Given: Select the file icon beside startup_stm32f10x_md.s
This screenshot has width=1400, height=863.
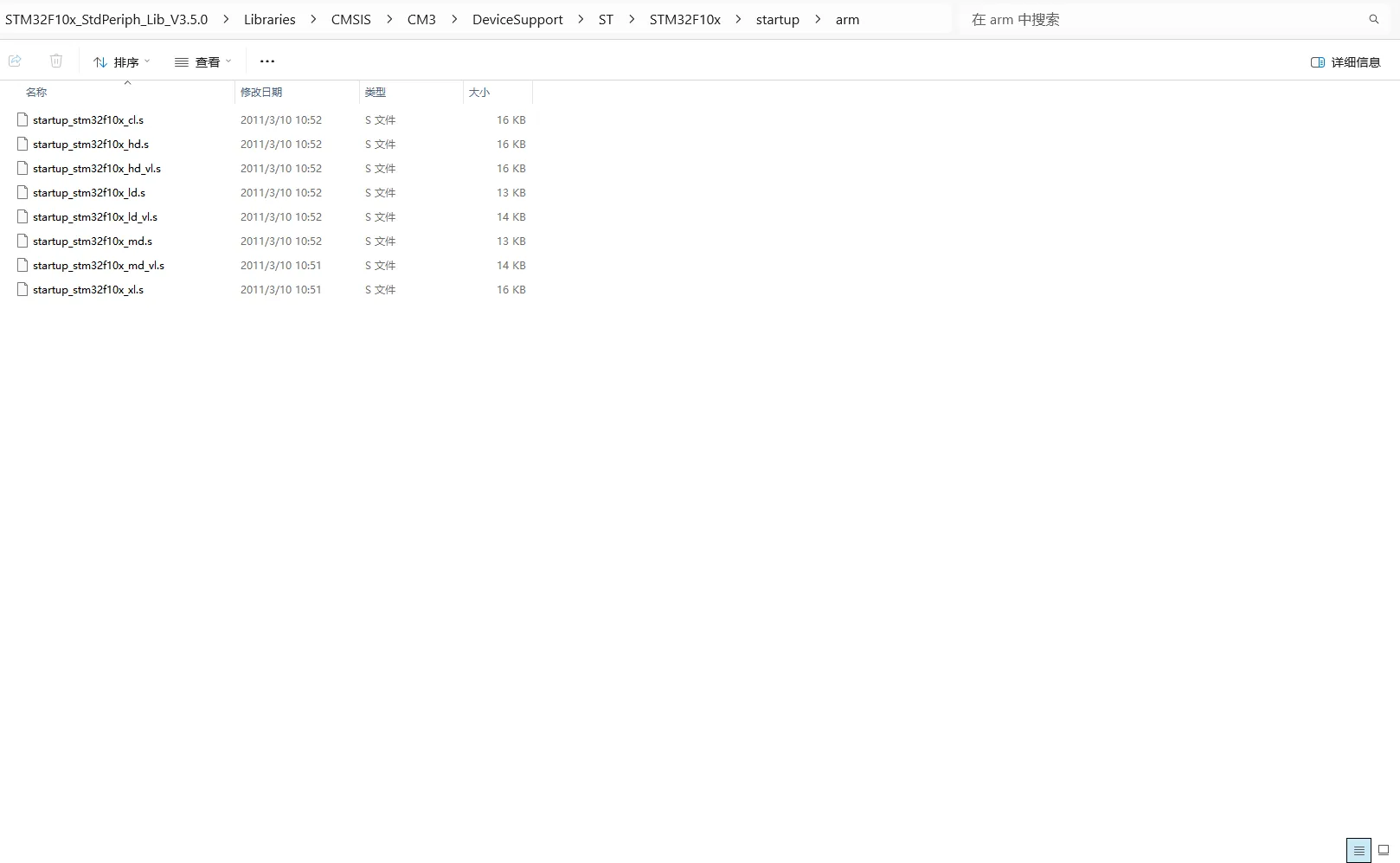Looking at the screenshot, I should (x=22, y=241).
